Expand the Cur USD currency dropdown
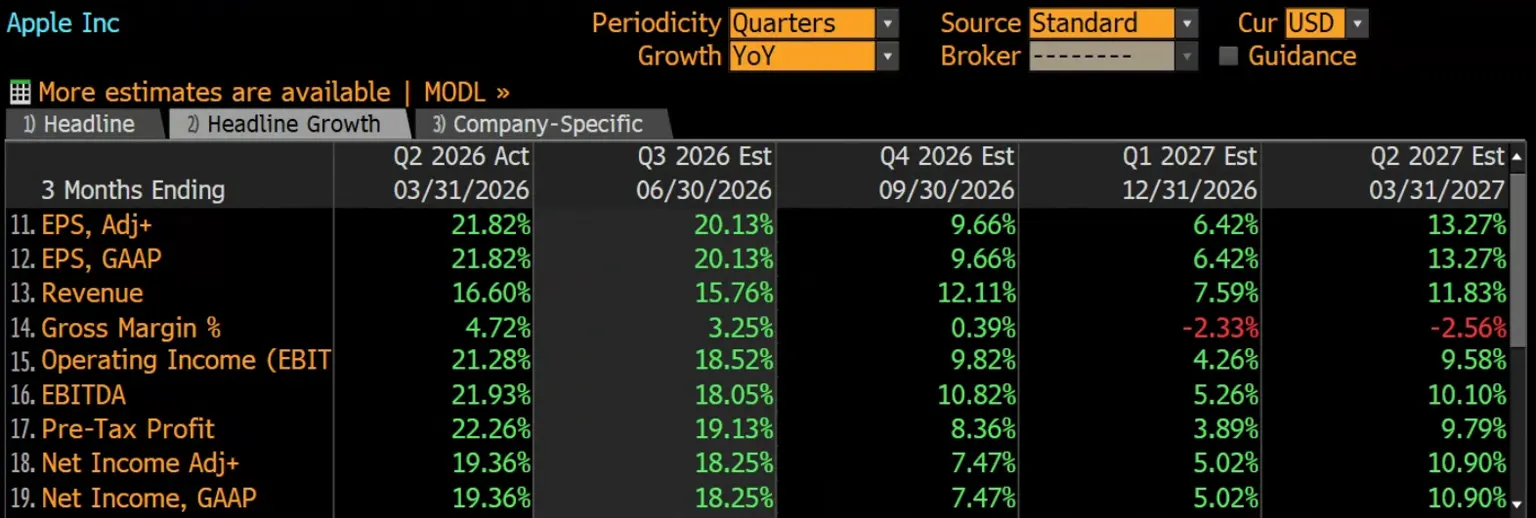 coord(1357,23)
